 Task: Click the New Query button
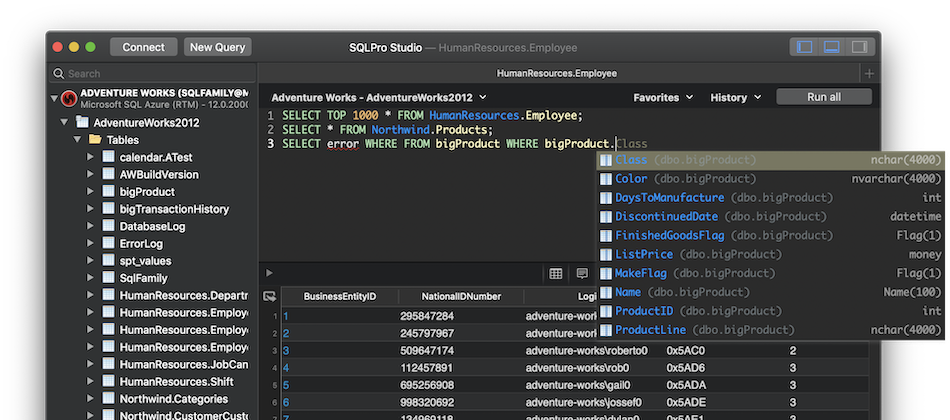pos(218,47)
